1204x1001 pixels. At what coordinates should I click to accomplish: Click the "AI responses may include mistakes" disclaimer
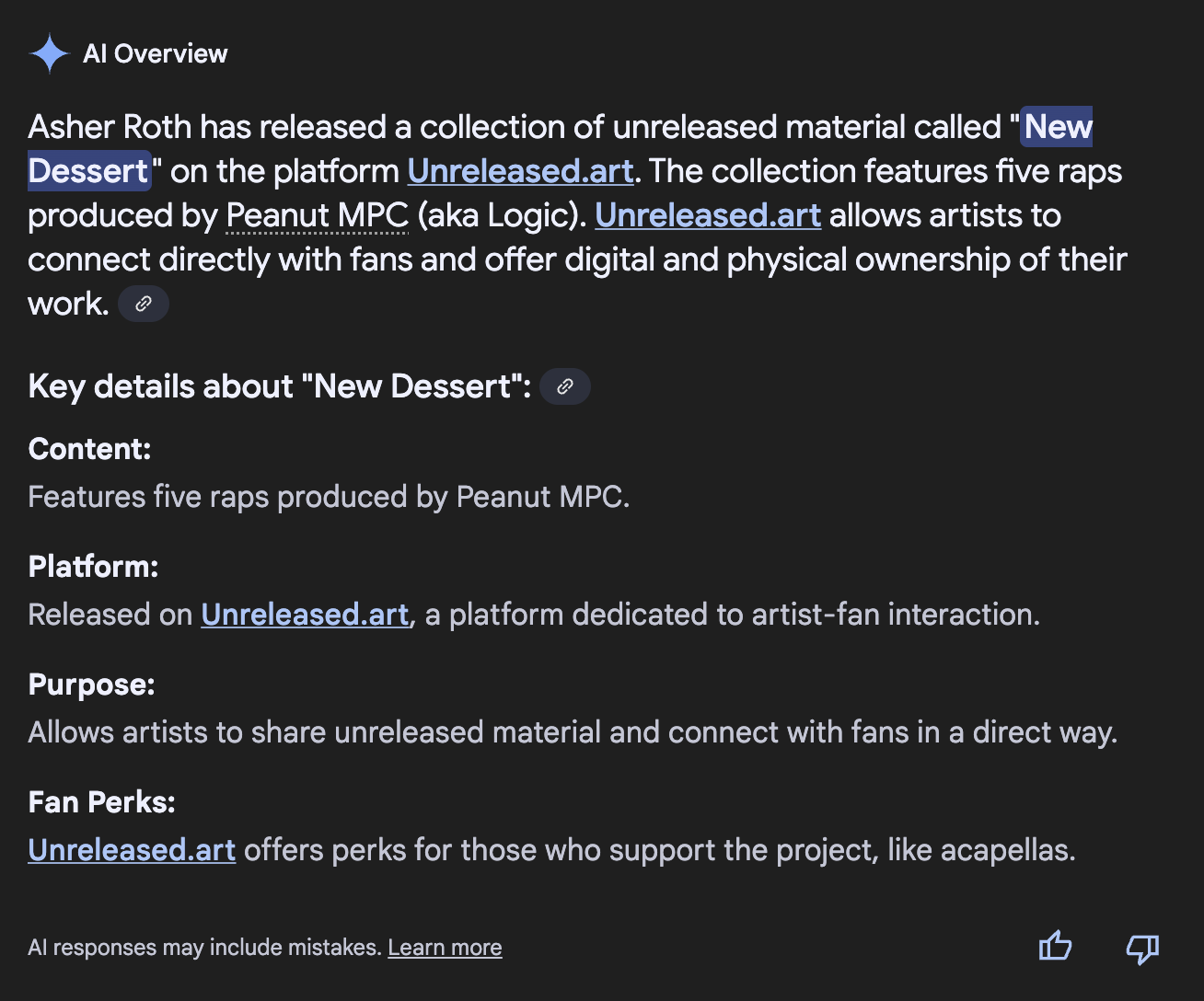[204, 948]
